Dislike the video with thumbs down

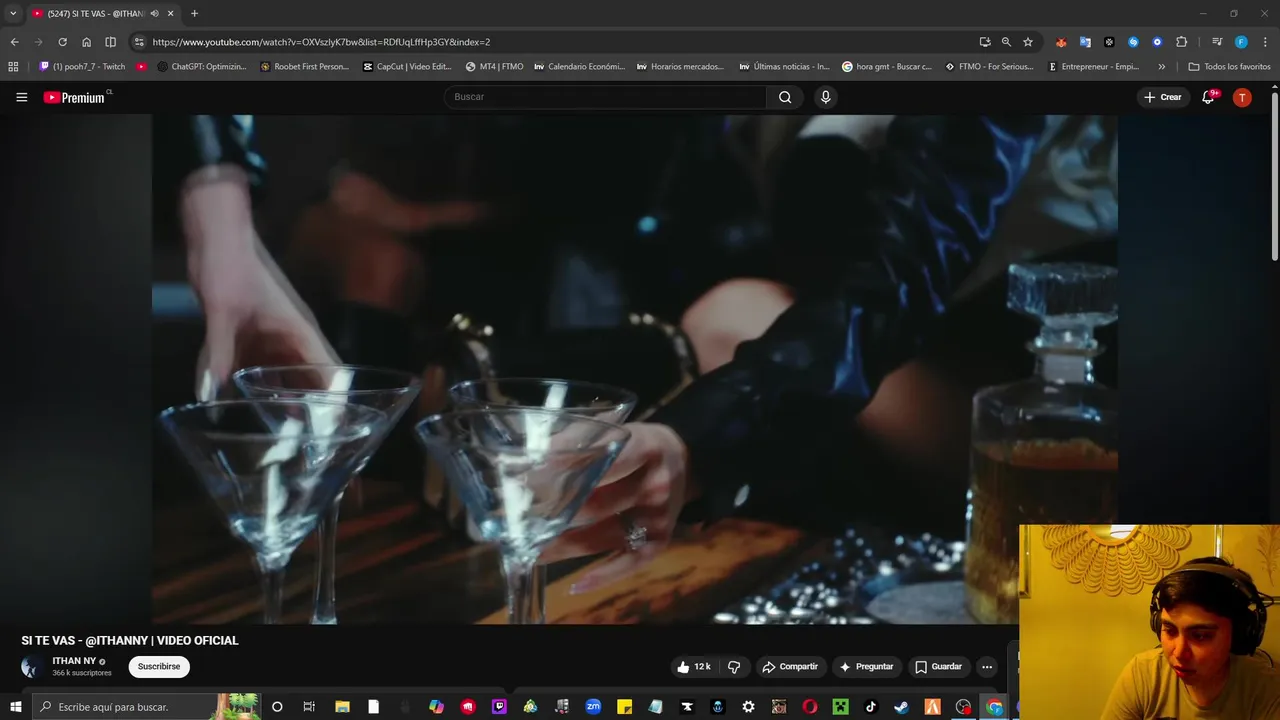734,667
